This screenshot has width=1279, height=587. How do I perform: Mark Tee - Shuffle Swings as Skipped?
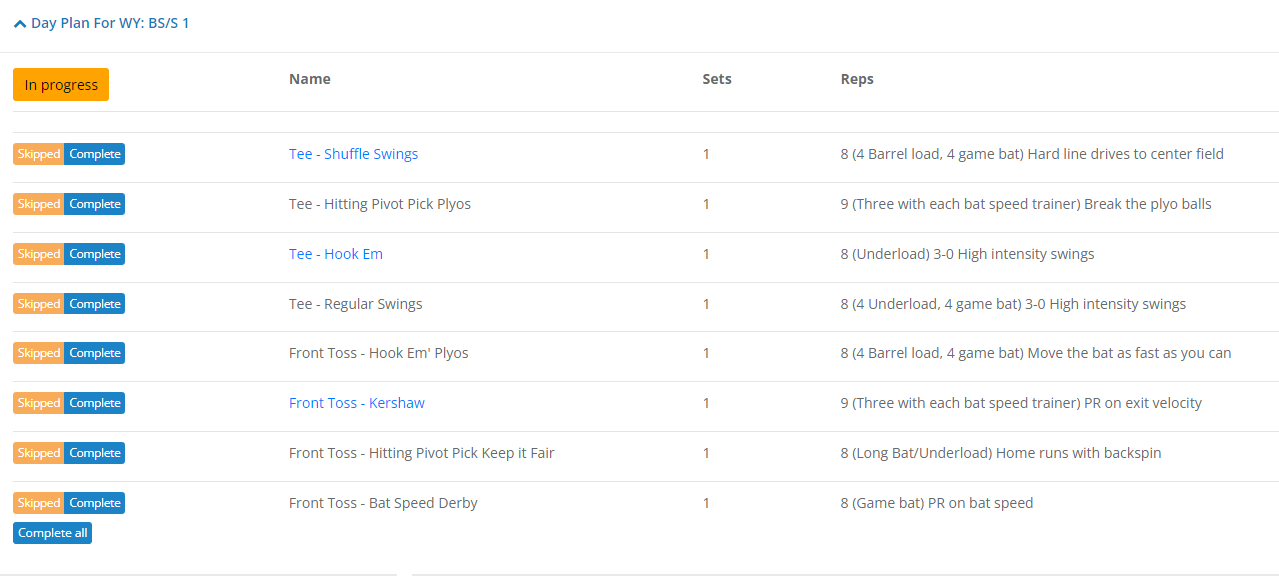(x=39, y=154)
